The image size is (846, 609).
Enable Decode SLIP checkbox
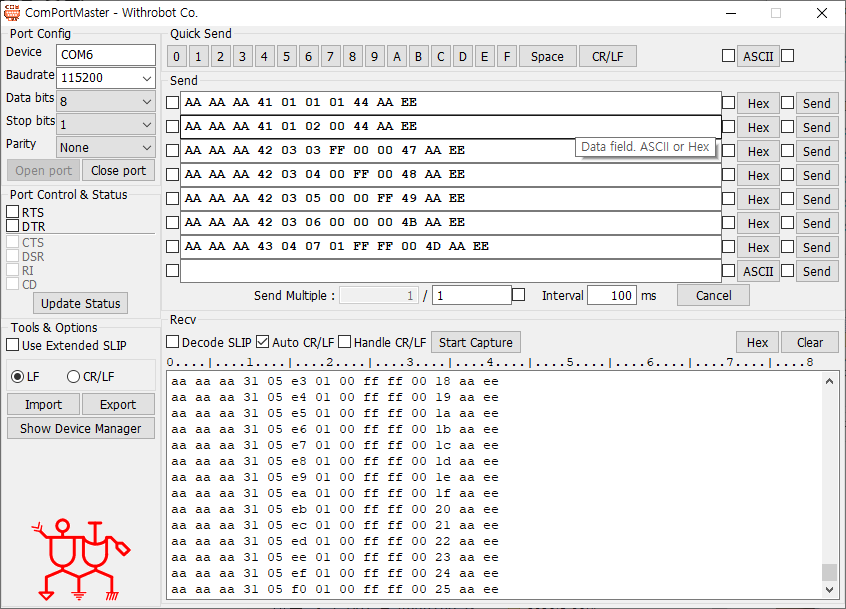click(x=173, y=341)
